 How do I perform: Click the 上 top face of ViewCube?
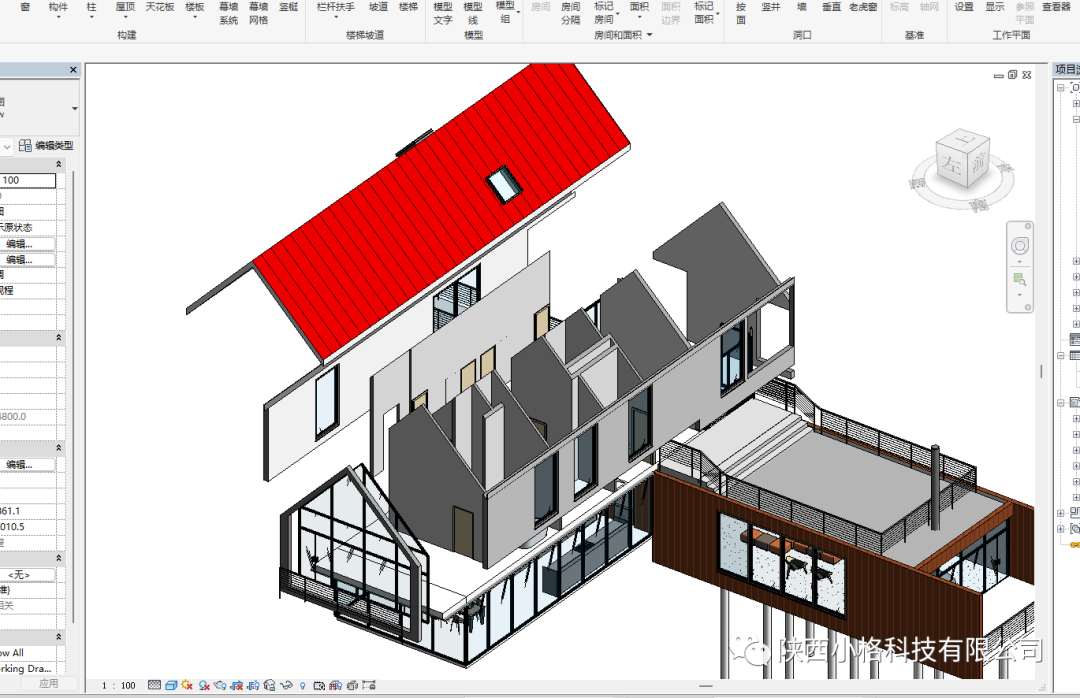coord(965,141)
